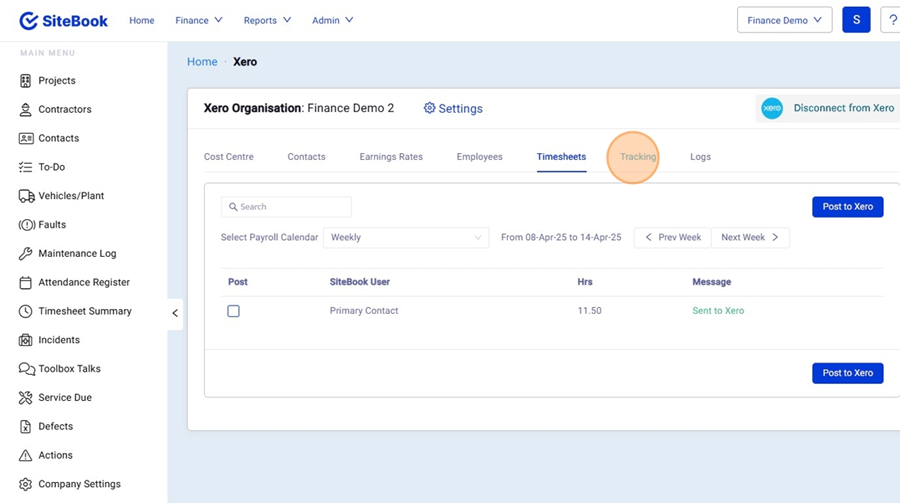This screenshot has height=503, width=900.
Task: Go to Next Week
Action: (751, 237)
